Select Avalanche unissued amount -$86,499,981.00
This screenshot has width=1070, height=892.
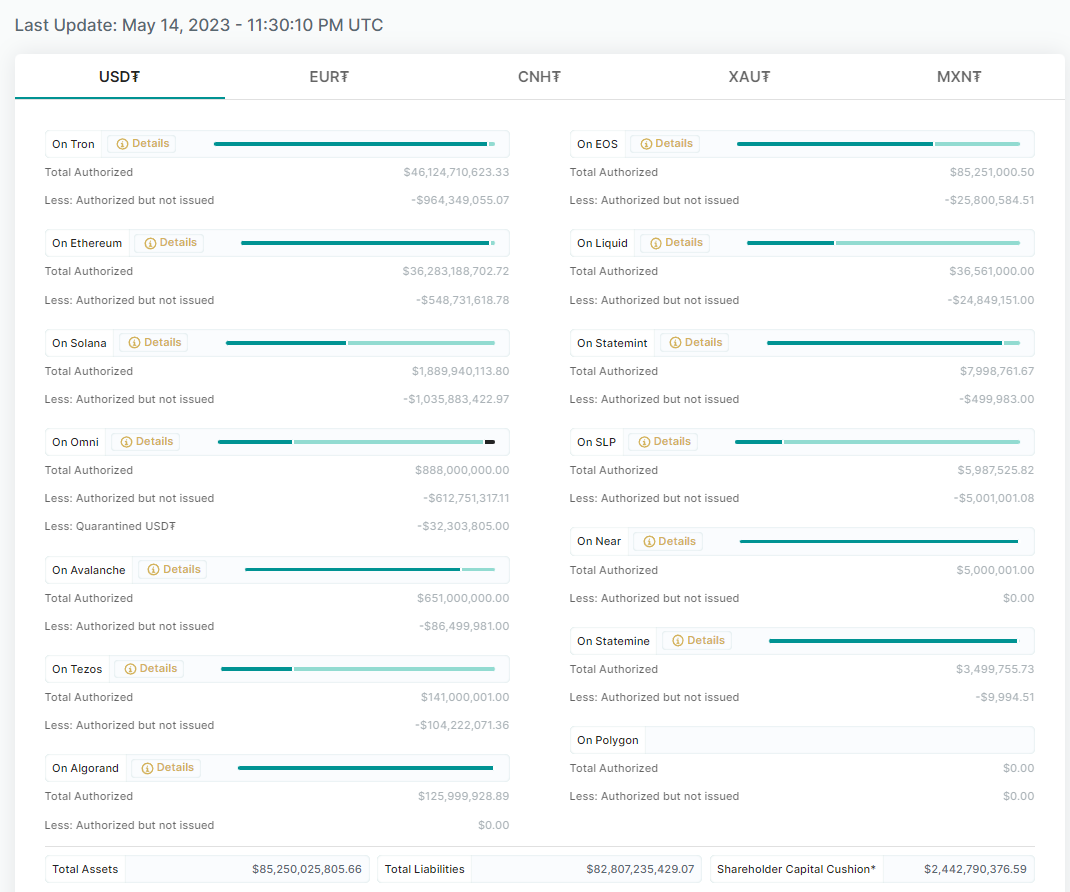(464, 627)
